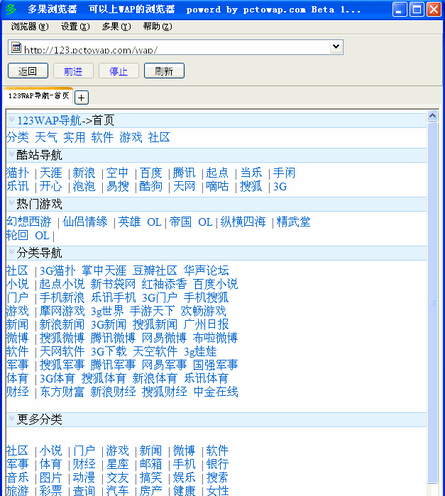Viewport: 445px width, 496px height.
Task: Click the scrollbar up arrow
Action: [x=432, y=116]
